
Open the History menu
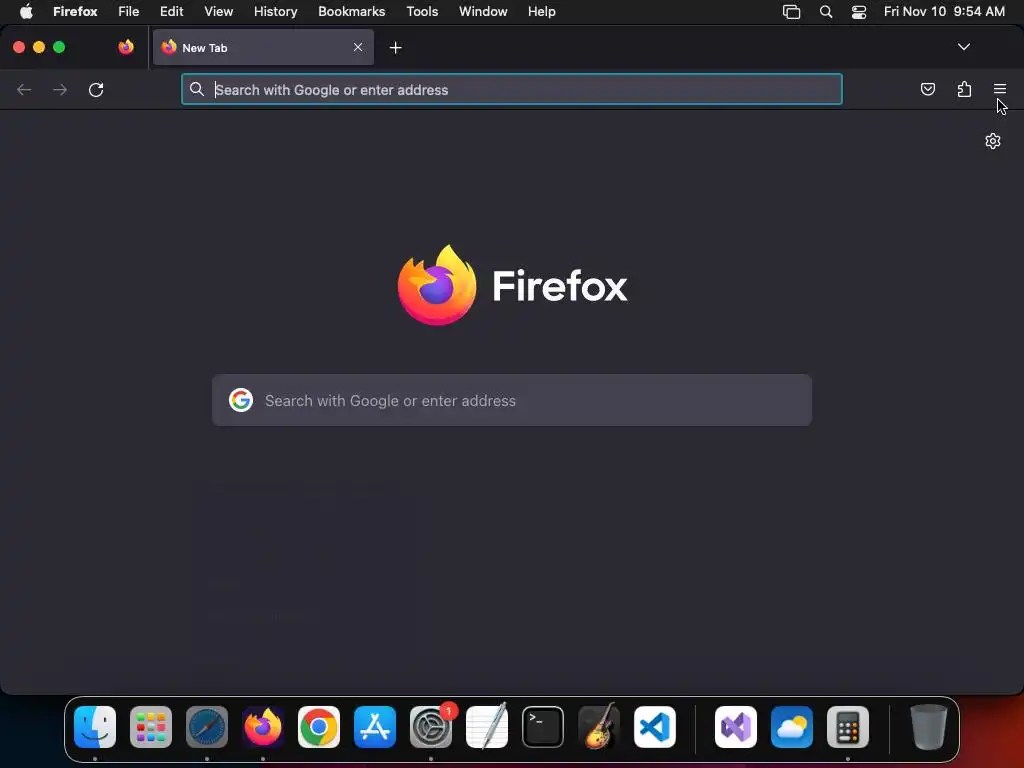(276, 12)
